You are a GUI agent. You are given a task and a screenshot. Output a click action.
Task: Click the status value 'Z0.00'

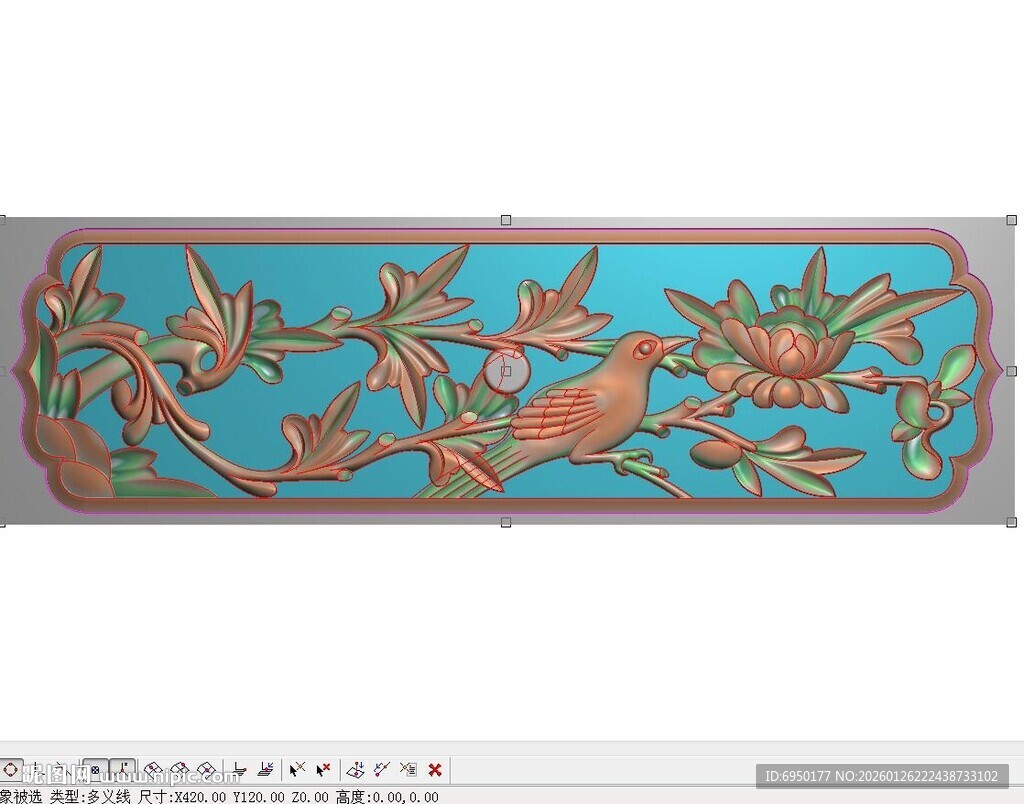(x=310, y=797)
